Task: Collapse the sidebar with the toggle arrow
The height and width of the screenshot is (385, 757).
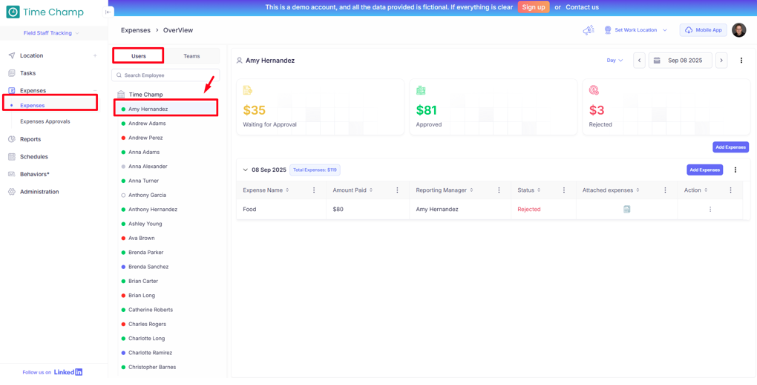Action: pos(107,12)
